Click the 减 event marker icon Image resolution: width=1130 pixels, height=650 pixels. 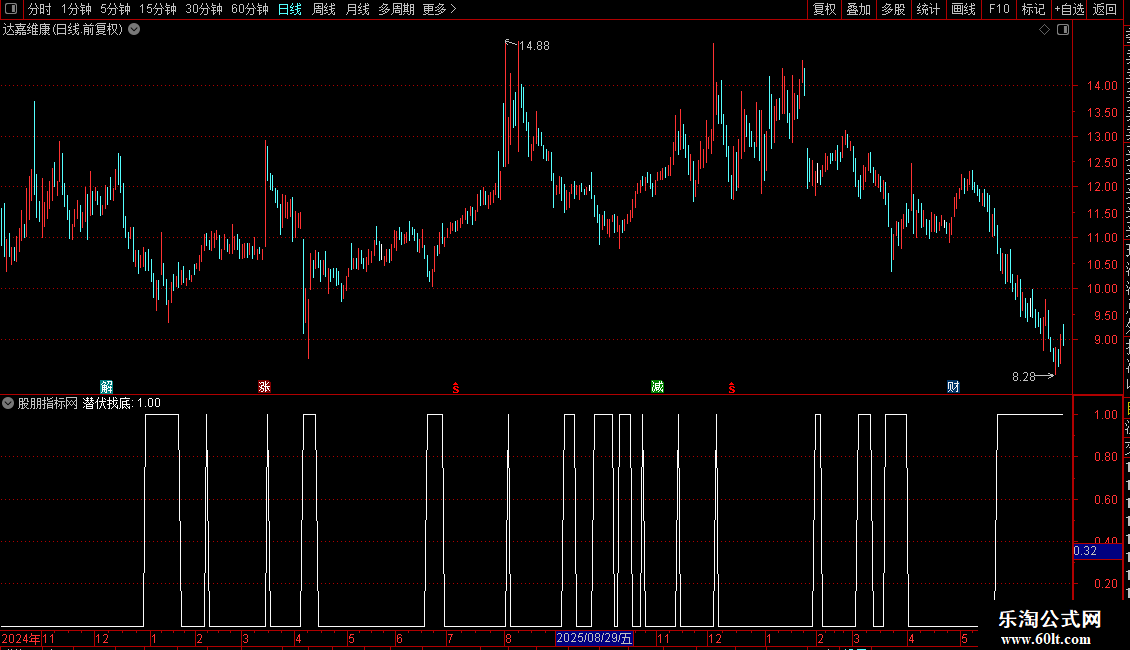pyautogui.click(x=657, y=387)
